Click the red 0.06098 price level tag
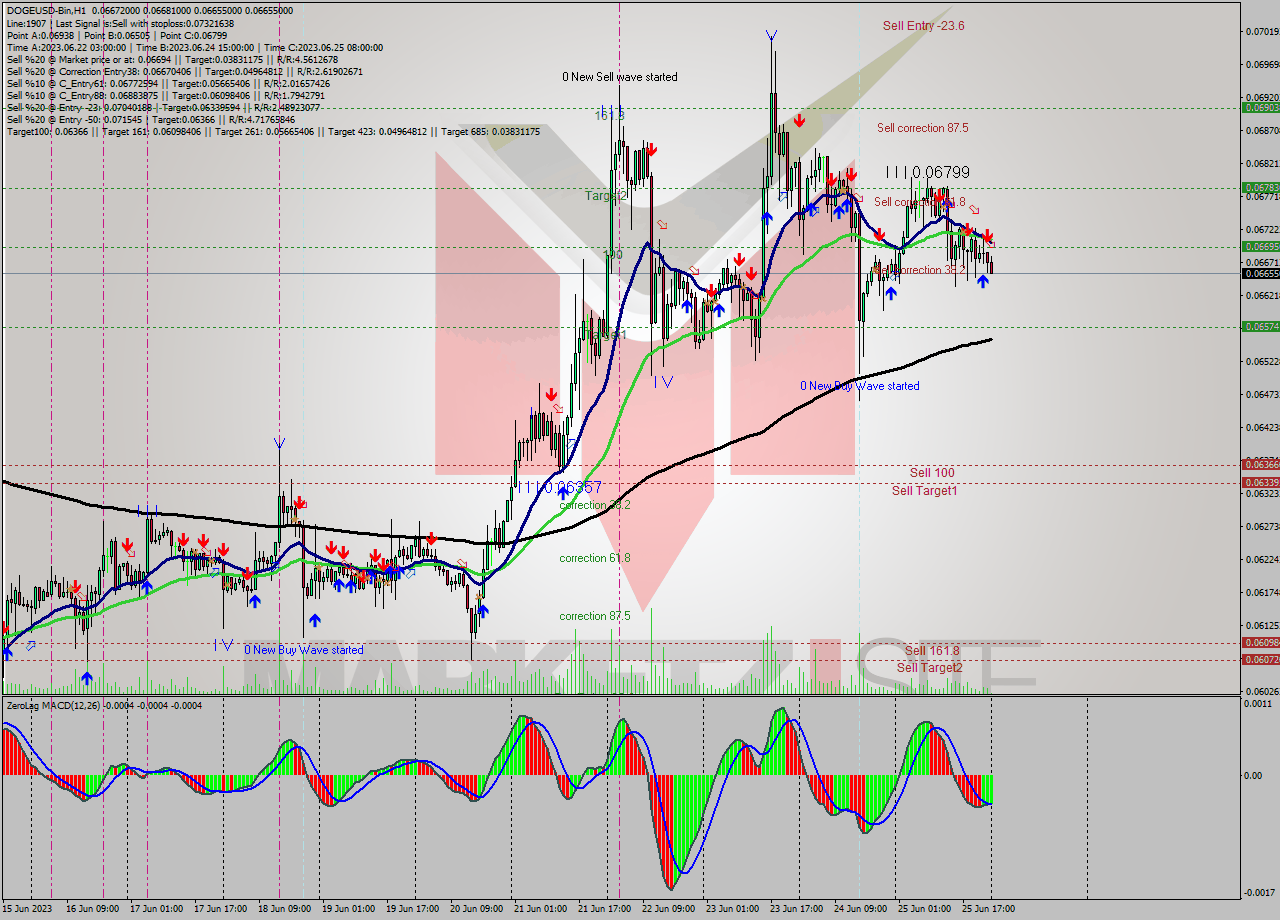This screenshot has width=1280, height=920. tap(1261, 642)
